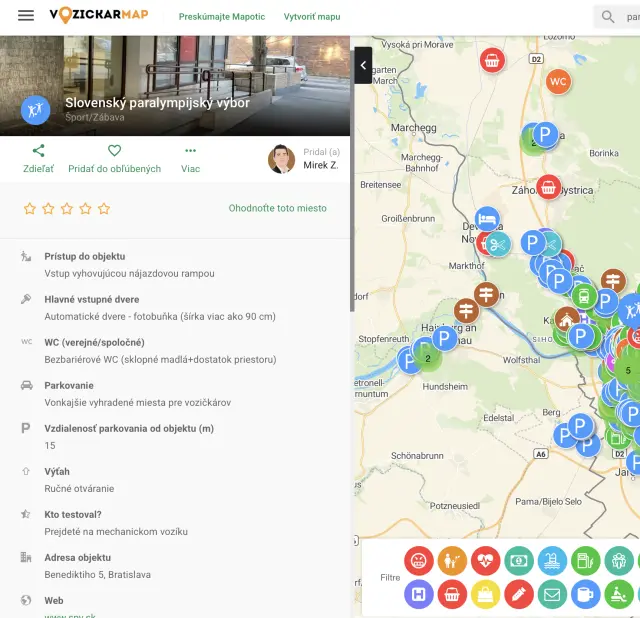Click 'Parkovanie' heading
640x618 pixels.
69,385
